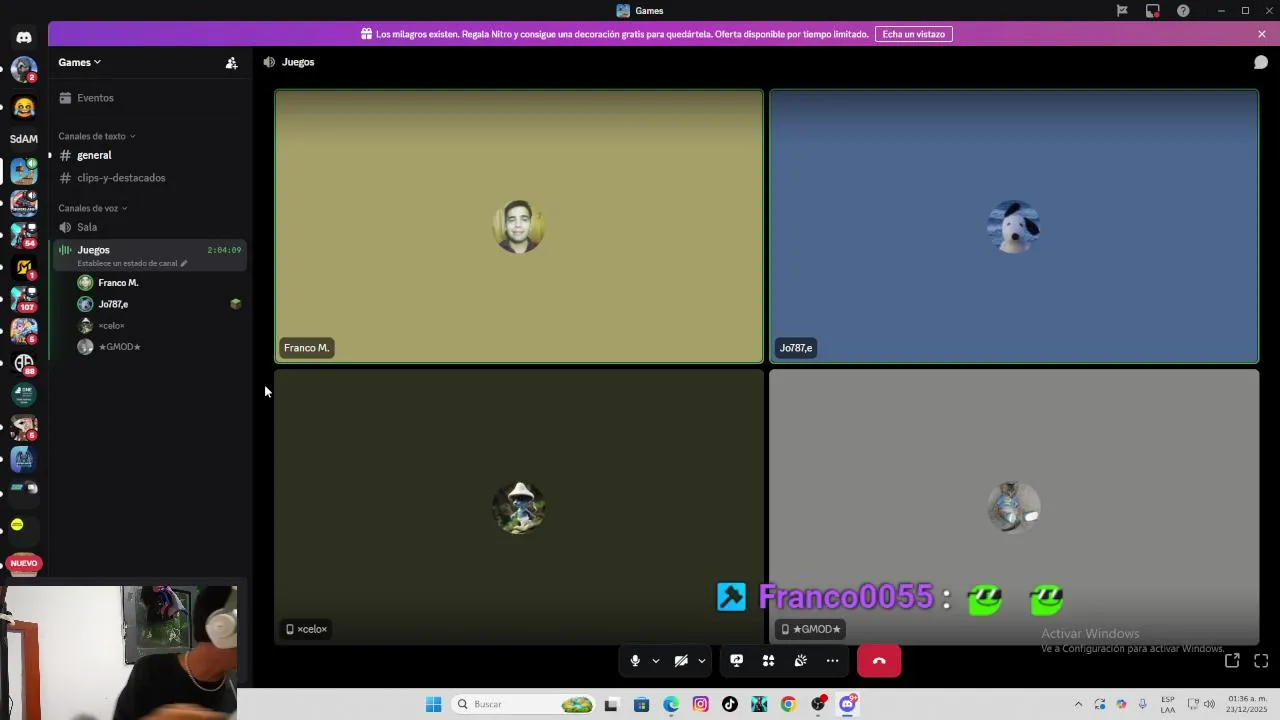The image size is (1280, 720).
Task: Turn on the camera in call controls
Action: [681, 661]
